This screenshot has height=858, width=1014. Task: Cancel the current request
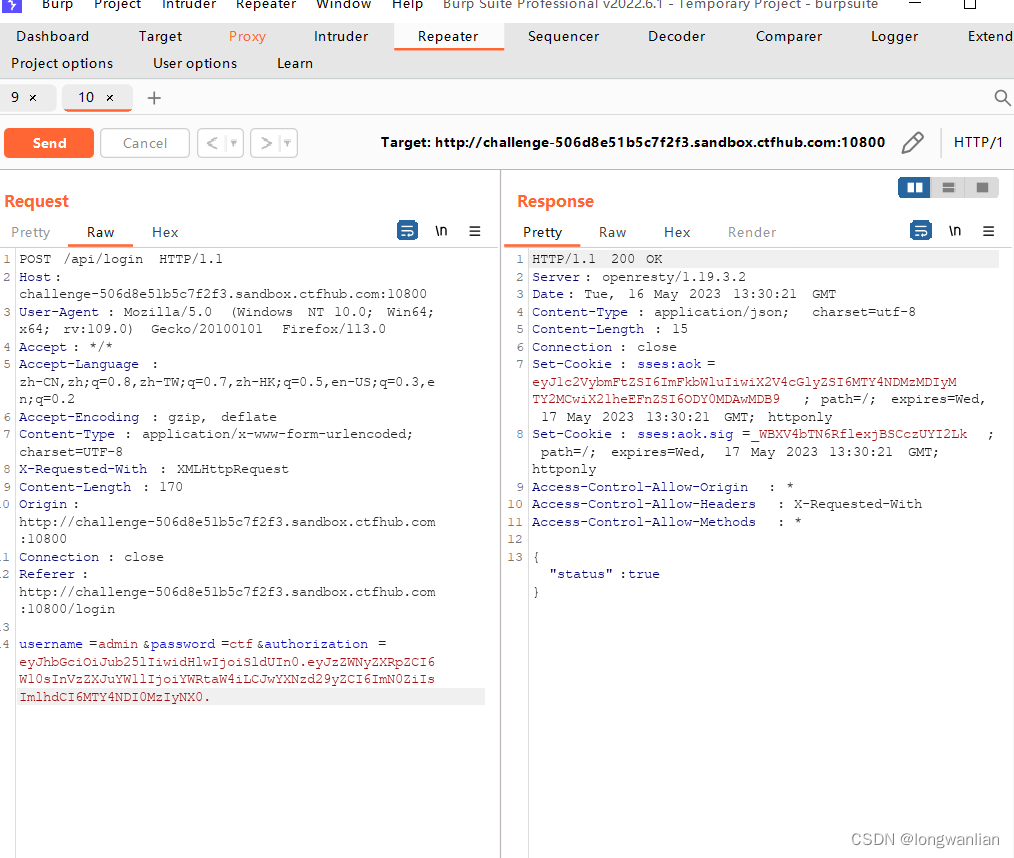144,142
